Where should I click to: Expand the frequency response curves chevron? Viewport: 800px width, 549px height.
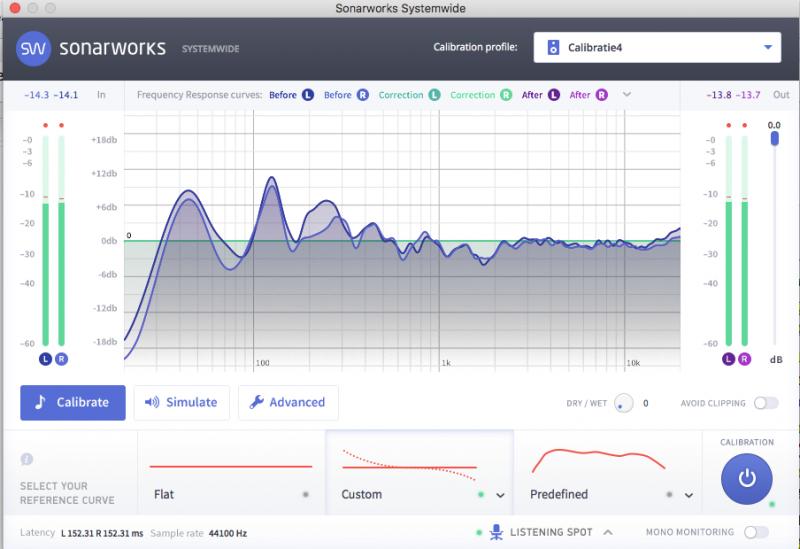(627, 94)
